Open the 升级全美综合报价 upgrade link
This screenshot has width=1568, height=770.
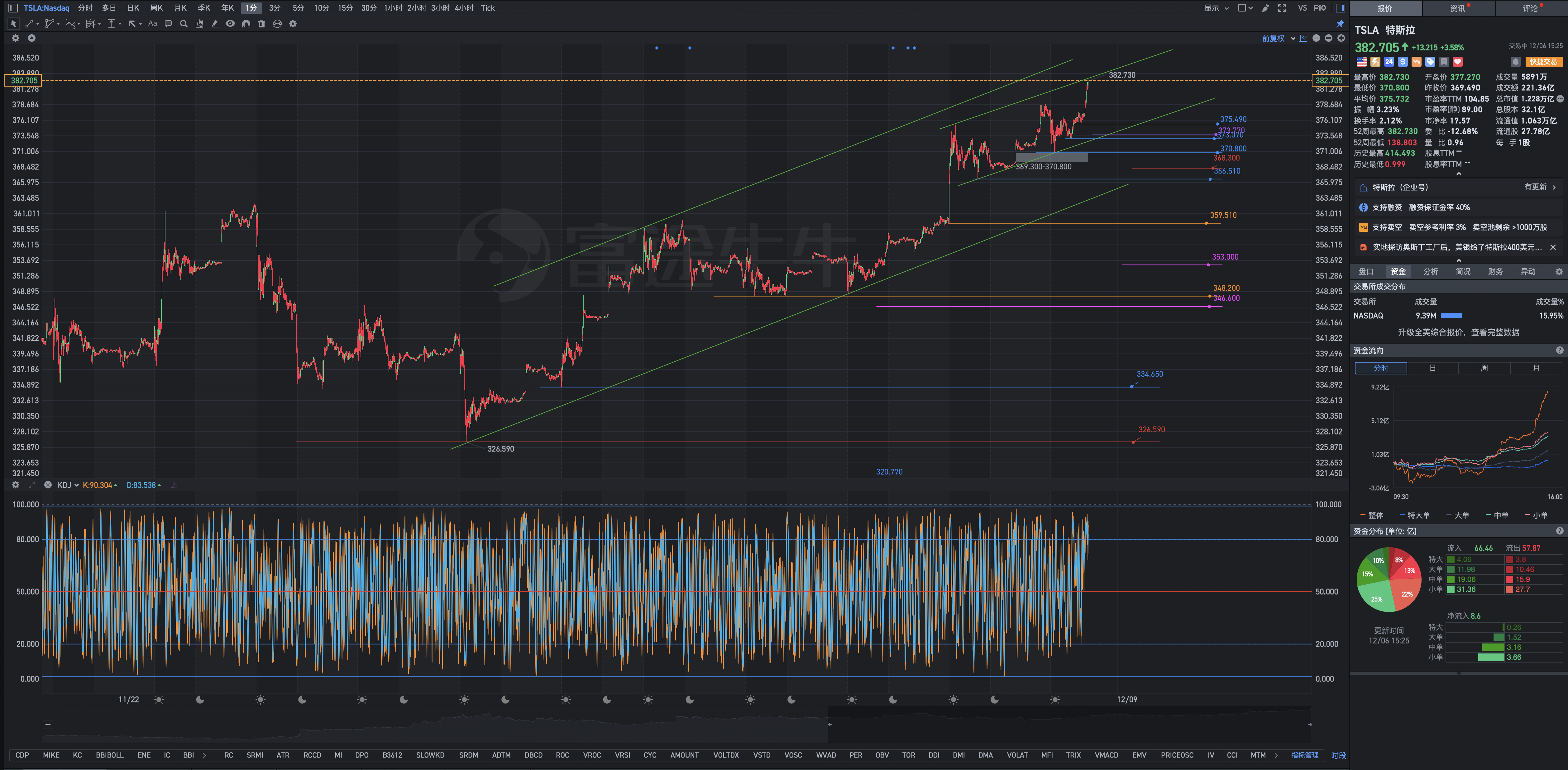pyautogui.click(x=1458, y=332)
